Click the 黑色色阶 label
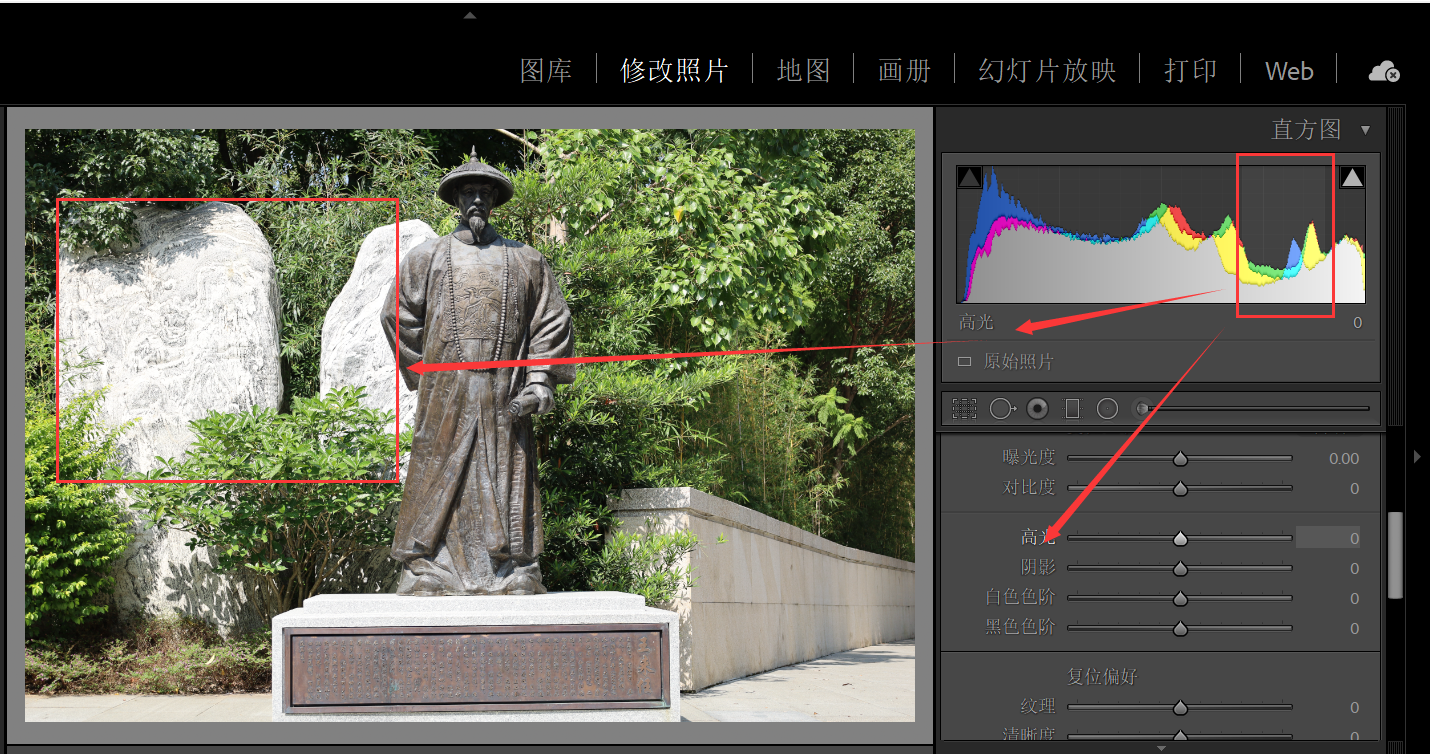 pyautogui.click(x=1020, y=627)
